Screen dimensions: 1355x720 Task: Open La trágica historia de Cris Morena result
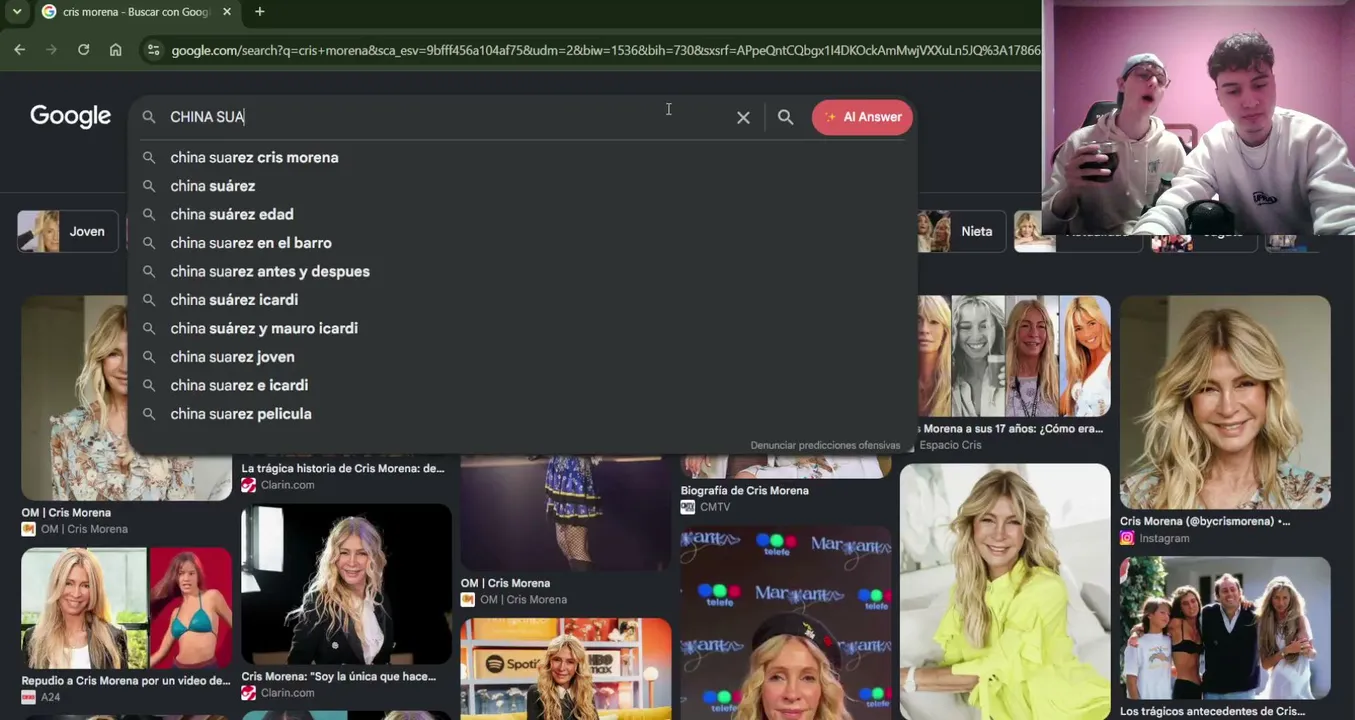pos(343,468)
